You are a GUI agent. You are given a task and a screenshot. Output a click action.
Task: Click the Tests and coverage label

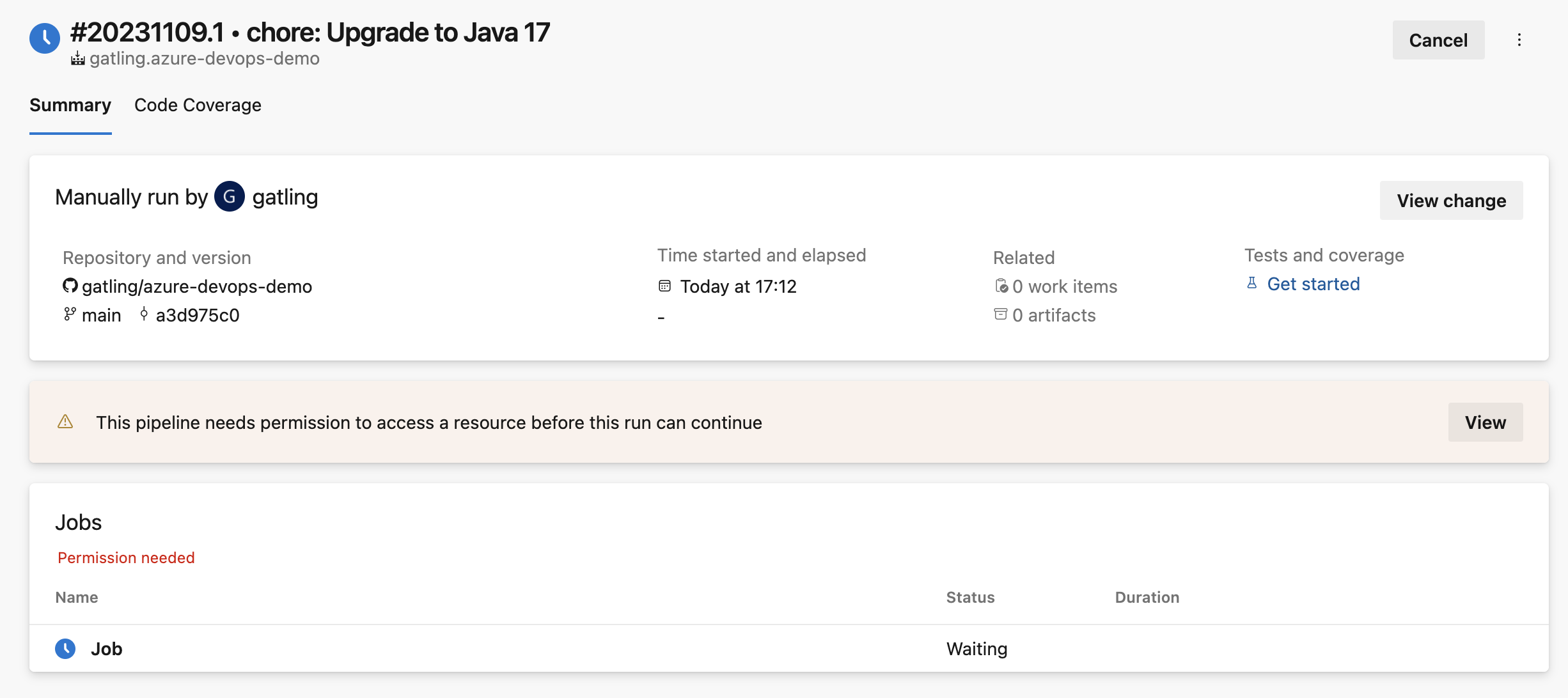pos(1324,256)
